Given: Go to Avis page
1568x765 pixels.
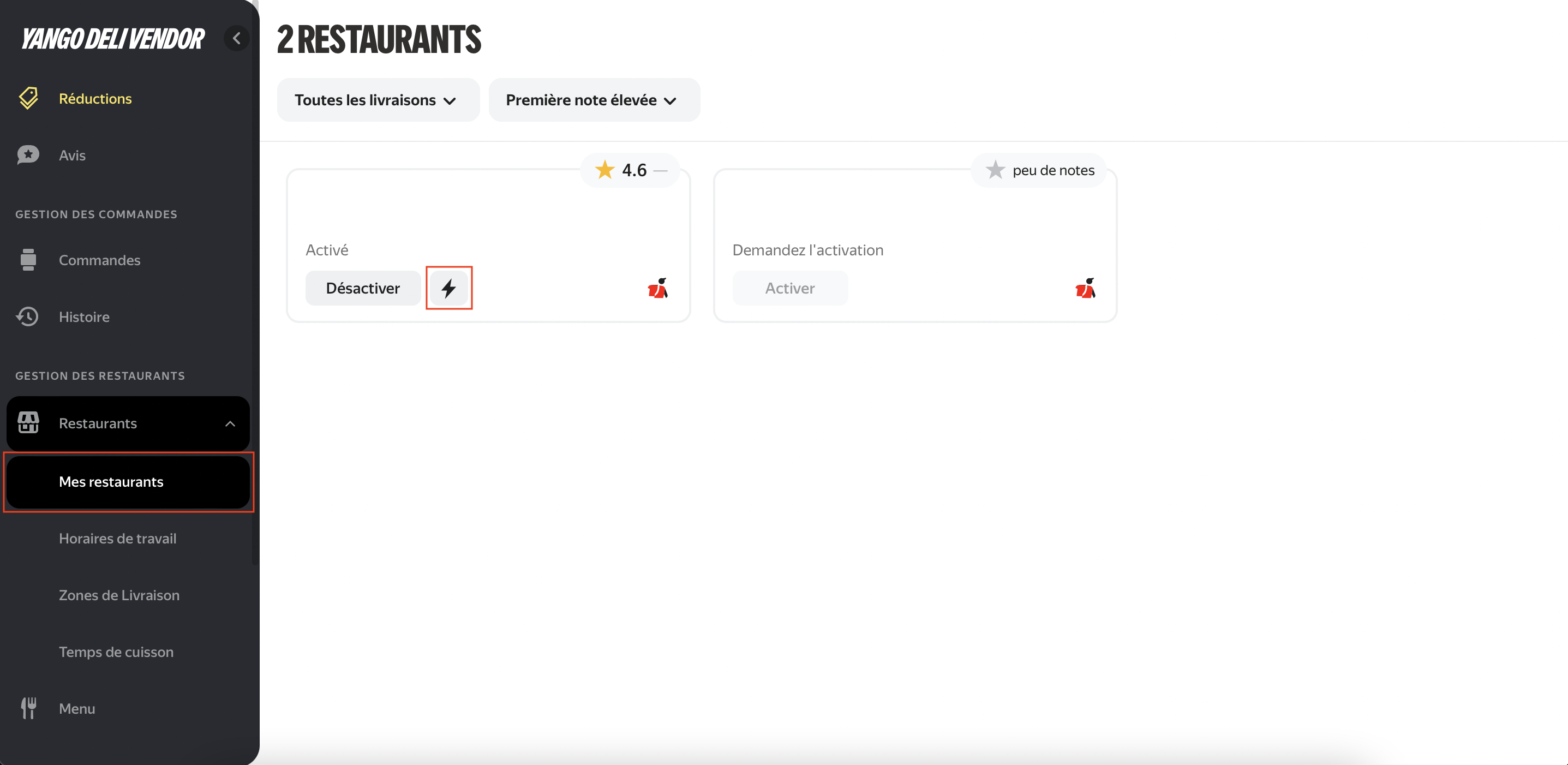Looking at the screenshot, I should pos(73,155).
